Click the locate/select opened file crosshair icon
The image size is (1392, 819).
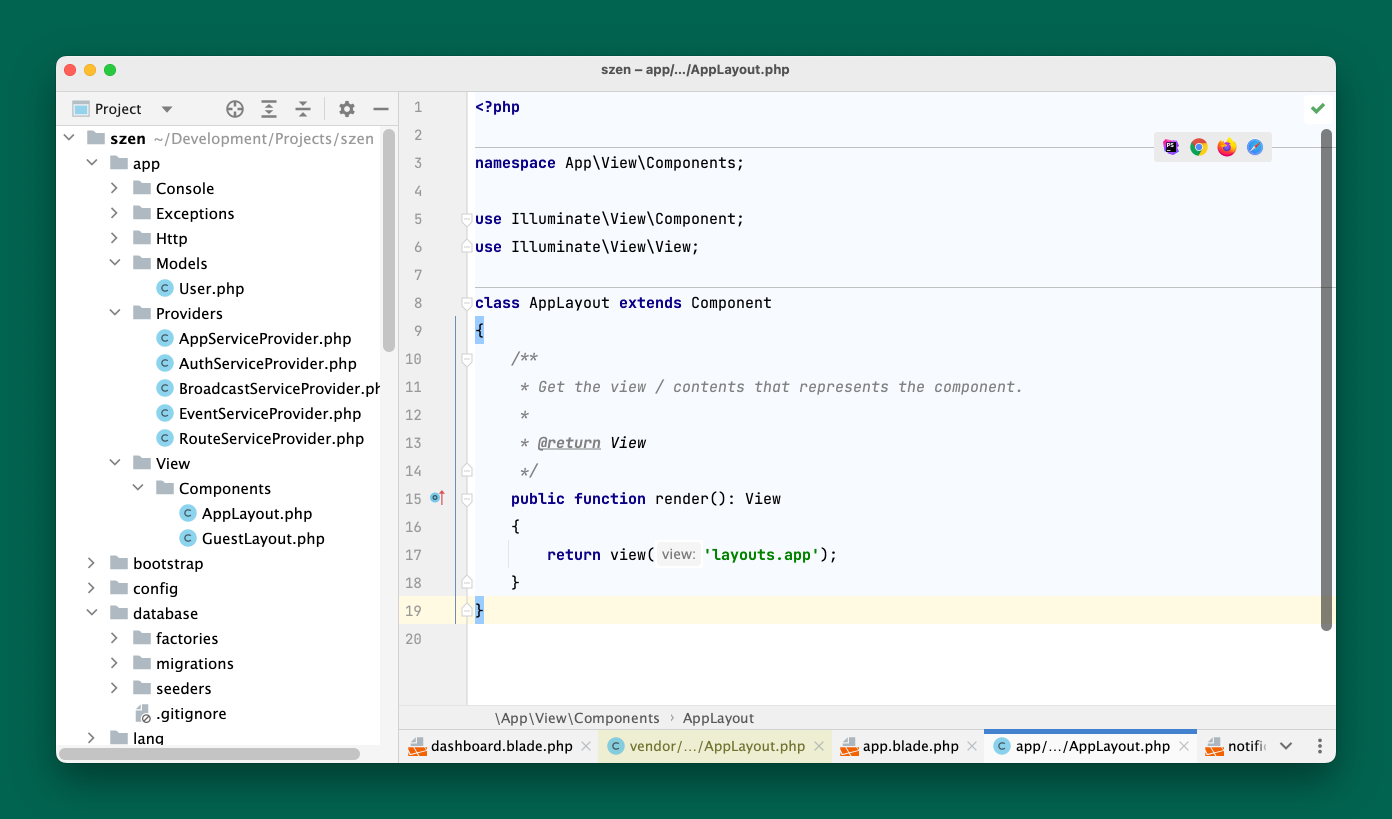coord(235,109)
